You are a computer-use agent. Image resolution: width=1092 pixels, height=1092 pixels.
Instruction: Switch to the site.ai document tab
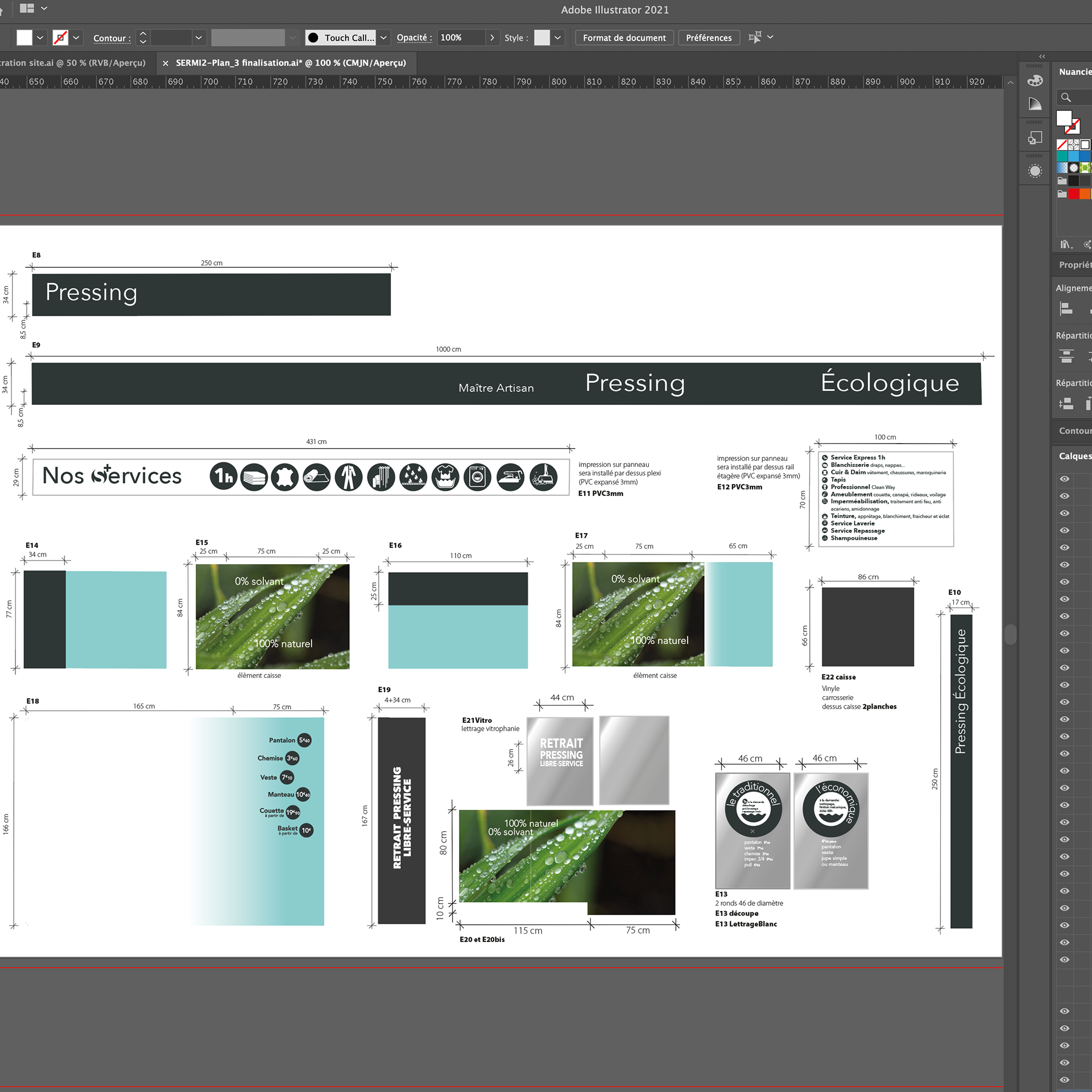click(73, 63)
